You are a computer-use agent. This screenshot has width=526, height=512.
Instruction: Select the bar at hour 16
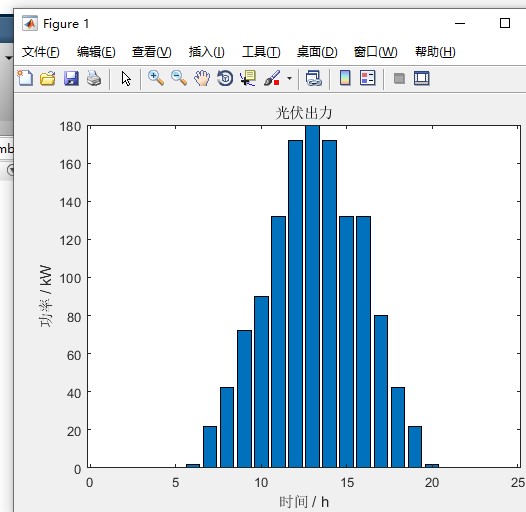coord(364,342)
